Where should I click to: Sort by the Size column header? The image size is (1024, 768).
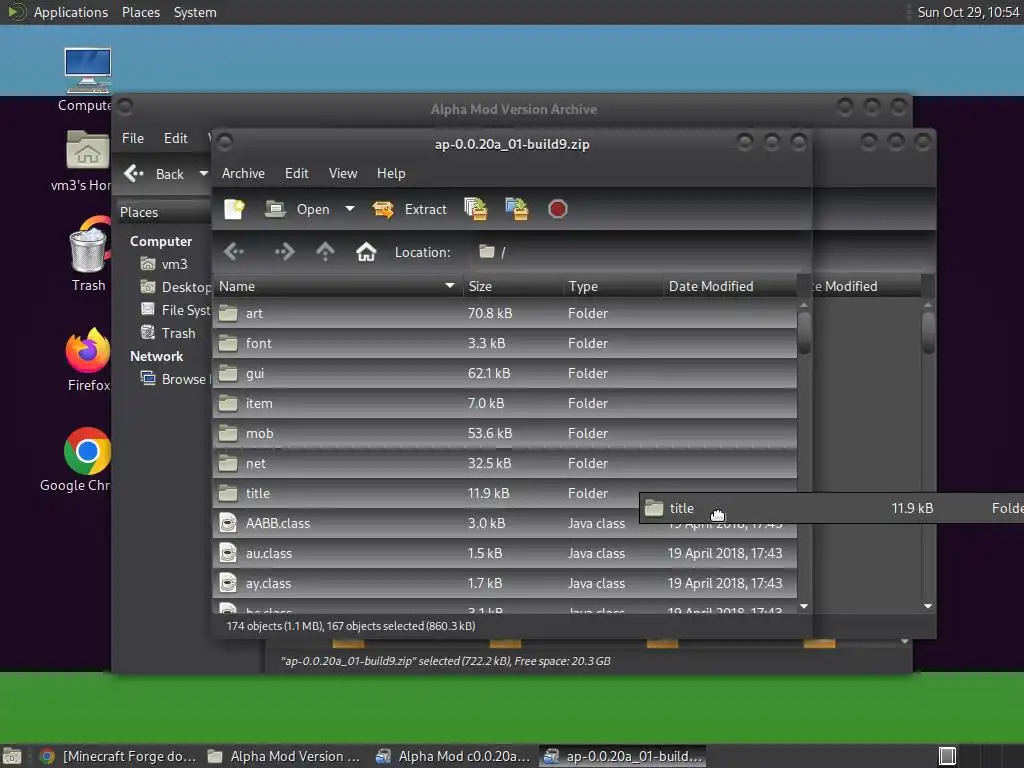[x=513, y=286]
